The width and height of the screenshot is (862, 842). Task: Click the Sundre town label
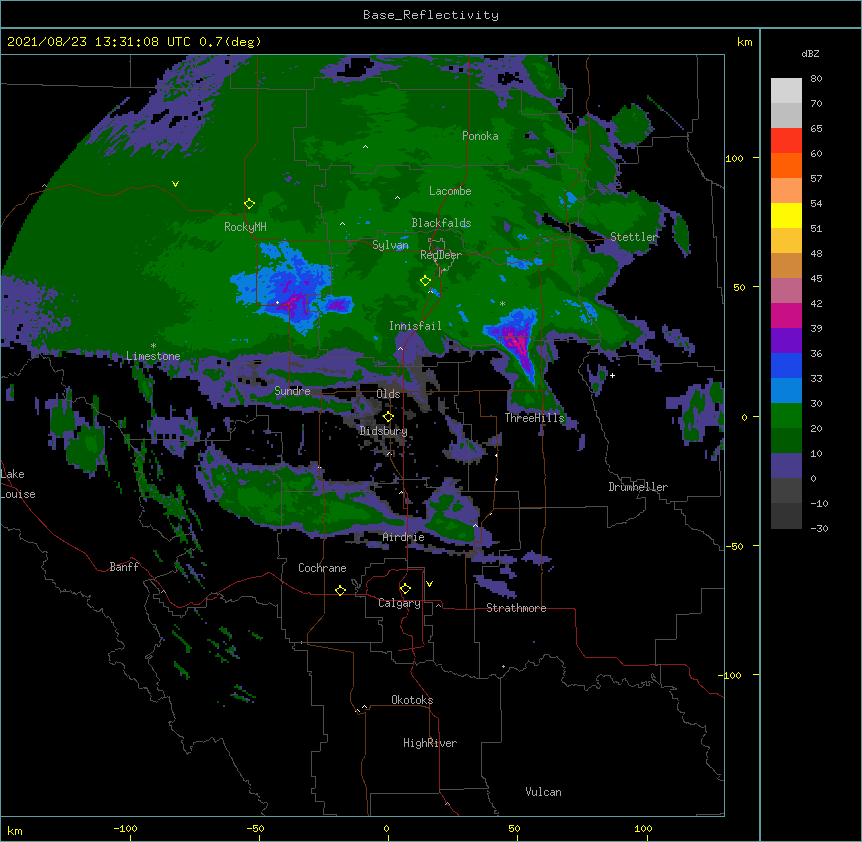coord(292,391)
